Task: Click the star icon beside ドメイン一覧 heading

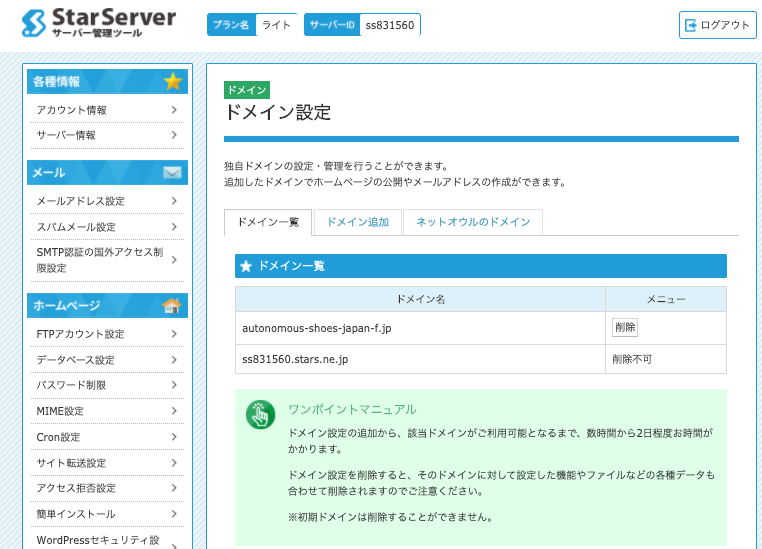Action: pyautogui.click(x=246, y=266)
